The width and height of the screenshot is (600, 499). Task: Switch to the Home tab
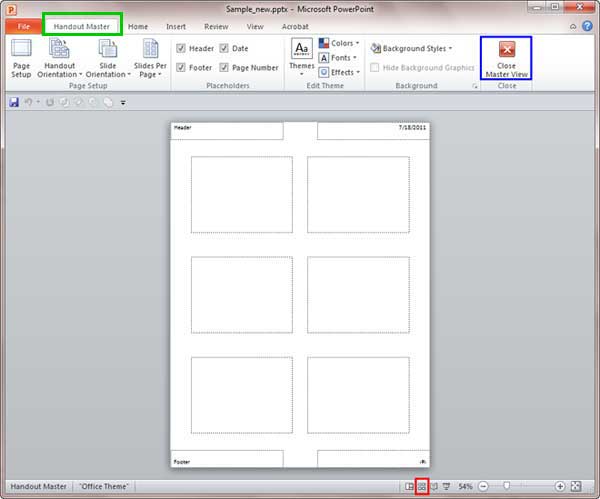[x=138, y=26]
